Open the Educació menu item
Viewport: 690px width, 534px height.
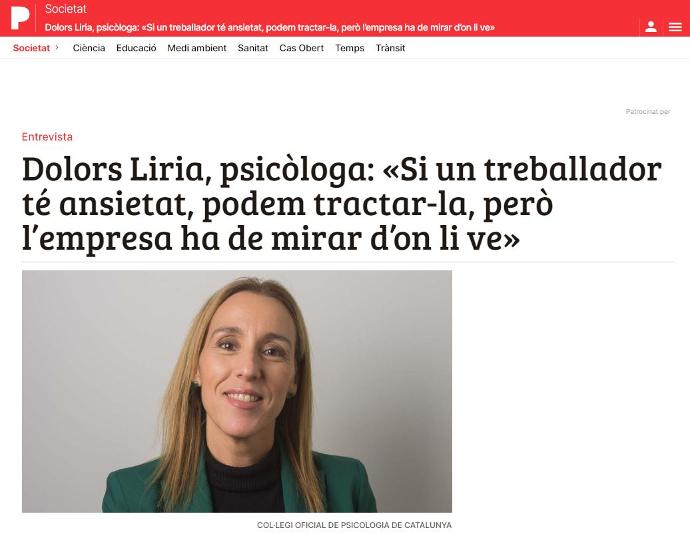tap(136, 48)
